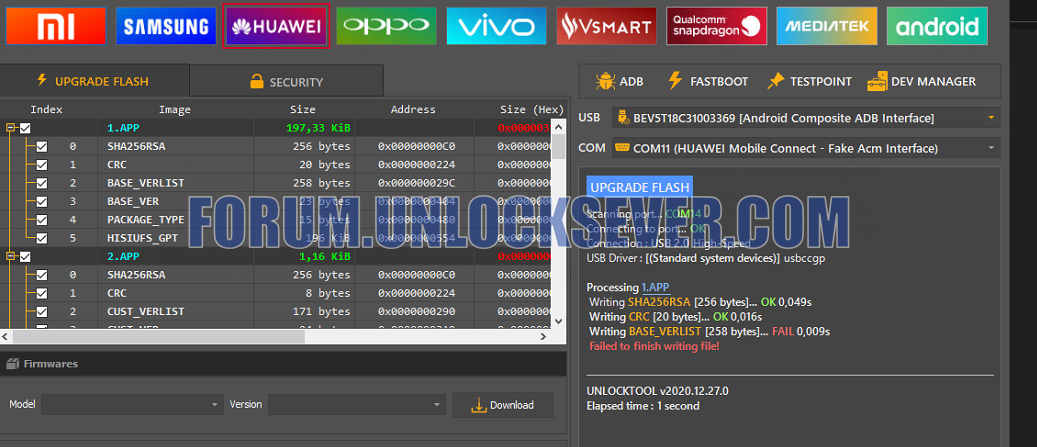This screenshot has height=447, width=1037.
Task: Select the 2.APP group row name
Action: 123,256
